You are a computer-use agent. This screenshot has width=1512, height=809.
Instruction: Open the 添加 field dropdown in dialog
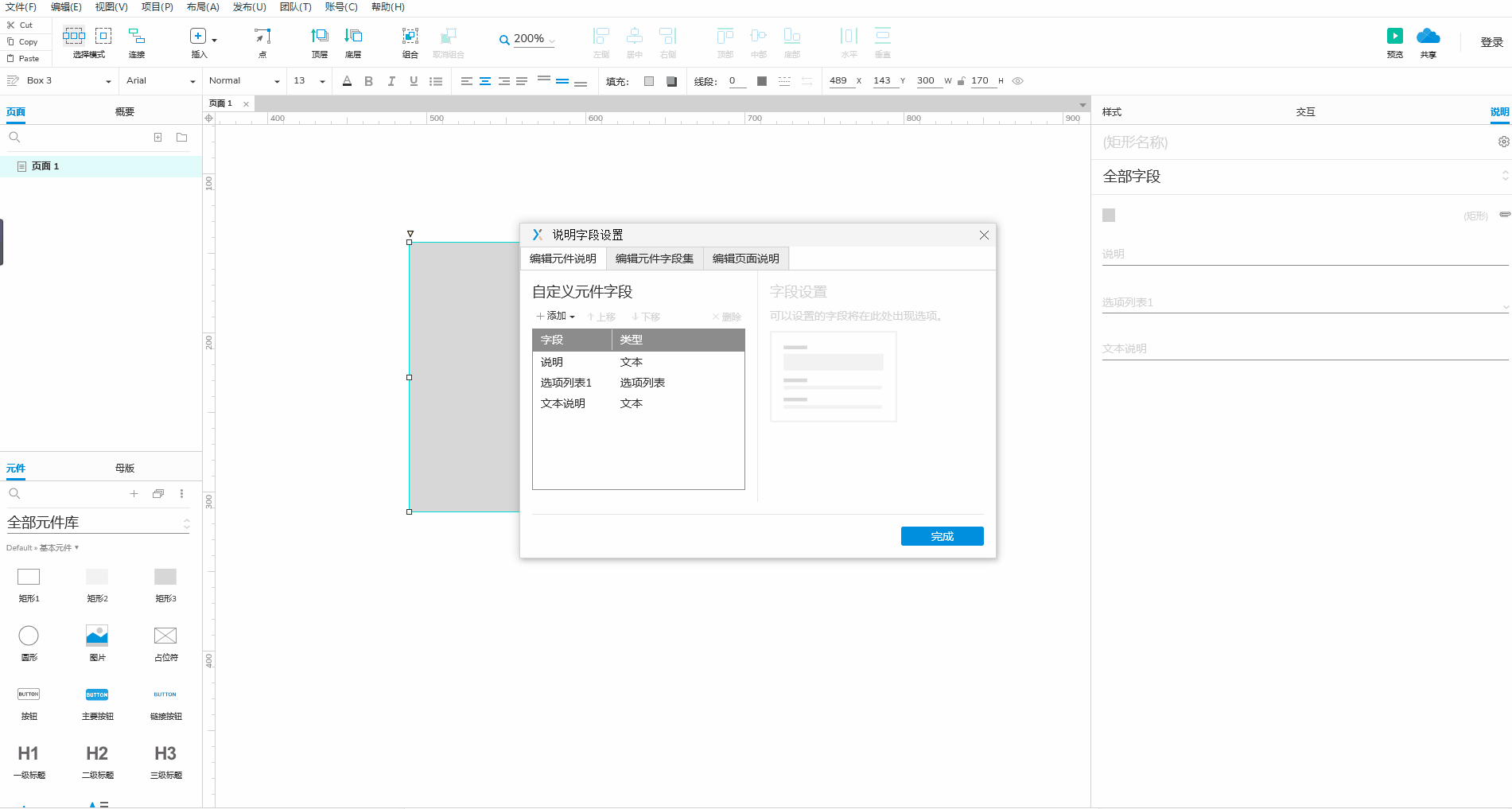pos(556,317)
